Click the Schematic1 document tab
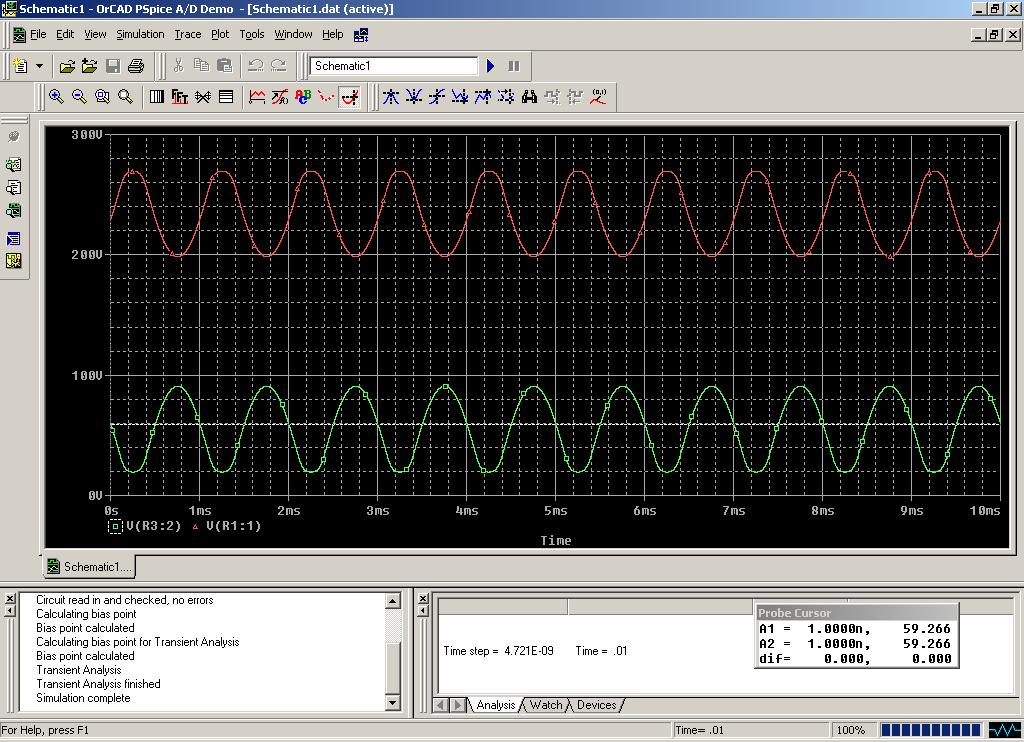Image resolution: width=1024 pixels, height=742 pixels. click(x=89, y=566)
